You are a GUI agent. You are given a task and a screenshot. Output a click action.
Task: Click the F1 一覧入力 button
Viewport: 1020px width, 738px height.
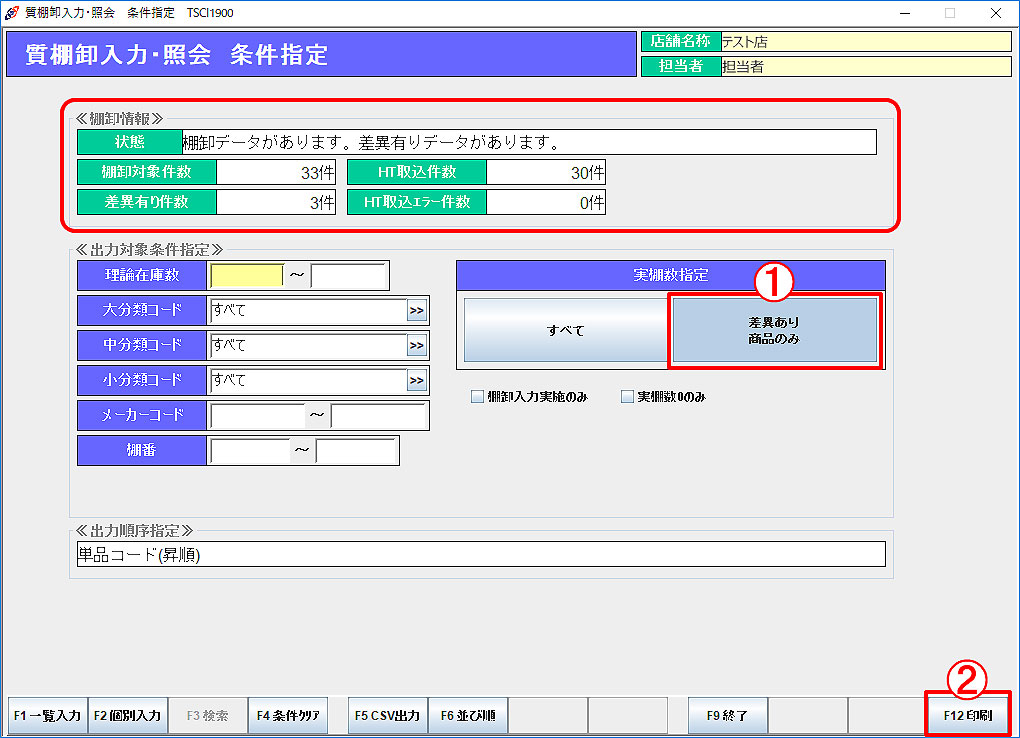click(46, 716)
